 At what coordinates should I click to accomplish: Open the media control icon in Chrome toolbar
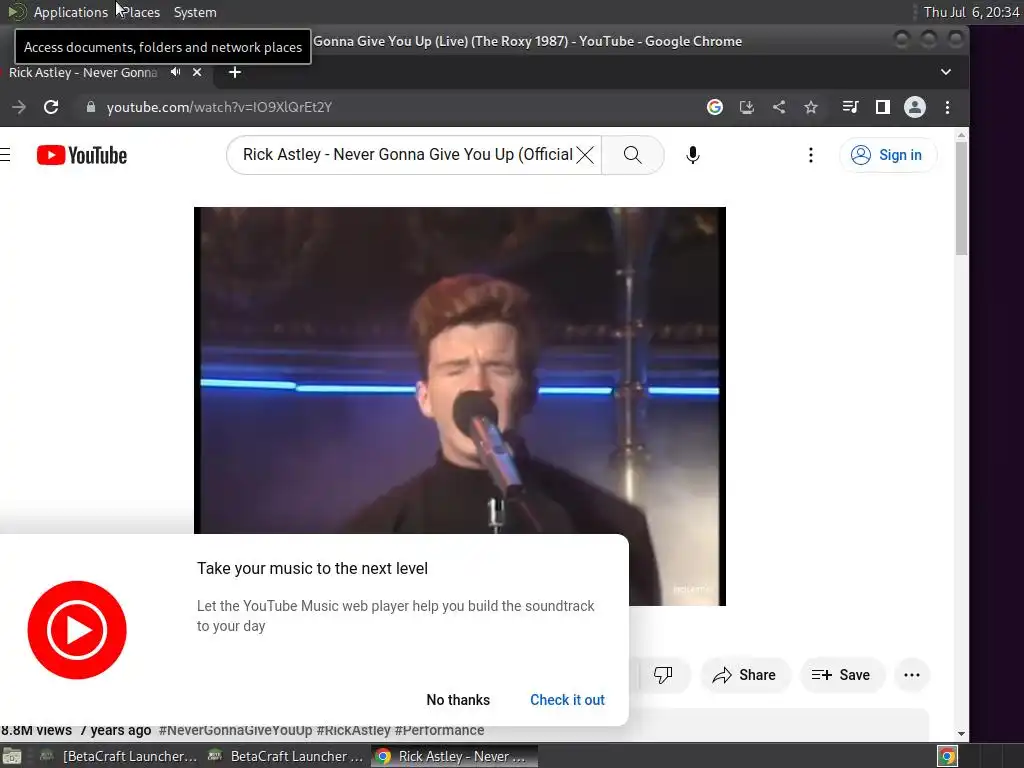[850, 107]
